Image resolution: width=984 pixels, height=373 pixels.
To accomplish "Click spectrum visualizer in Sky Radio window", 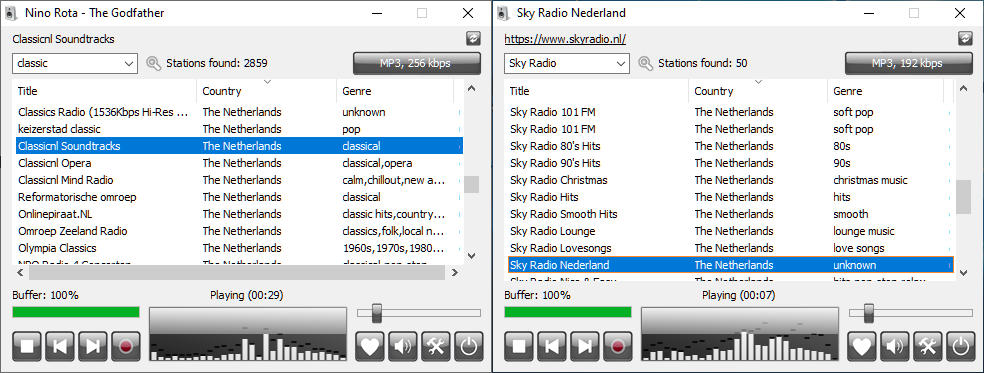I will (740, 334).
